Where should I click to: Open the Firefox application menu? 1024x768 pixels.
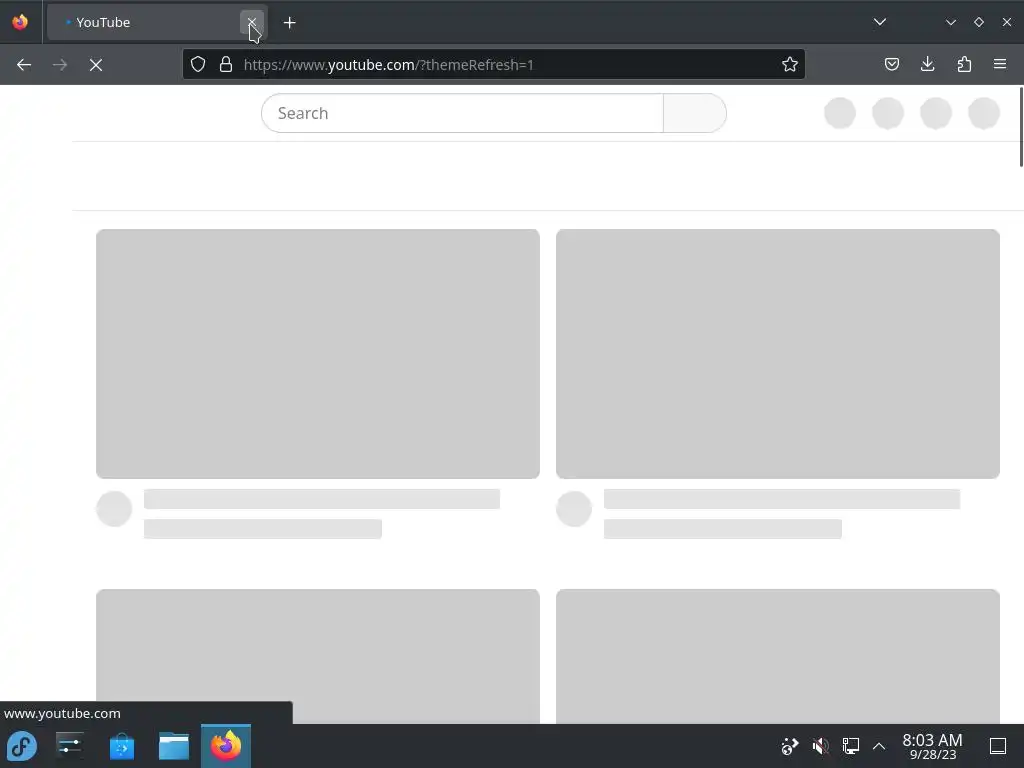pyautogui.click(x=1000, y=64)
